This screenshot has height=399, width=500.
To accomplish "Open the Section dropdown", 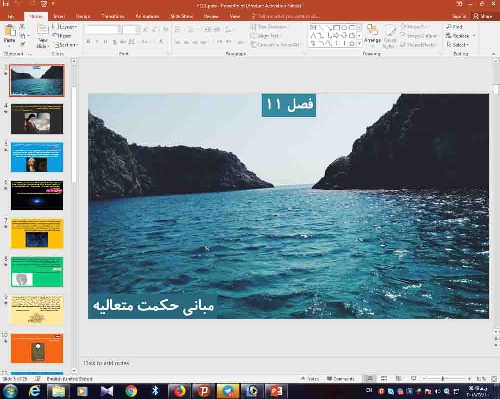I will (x=66, y=44).
